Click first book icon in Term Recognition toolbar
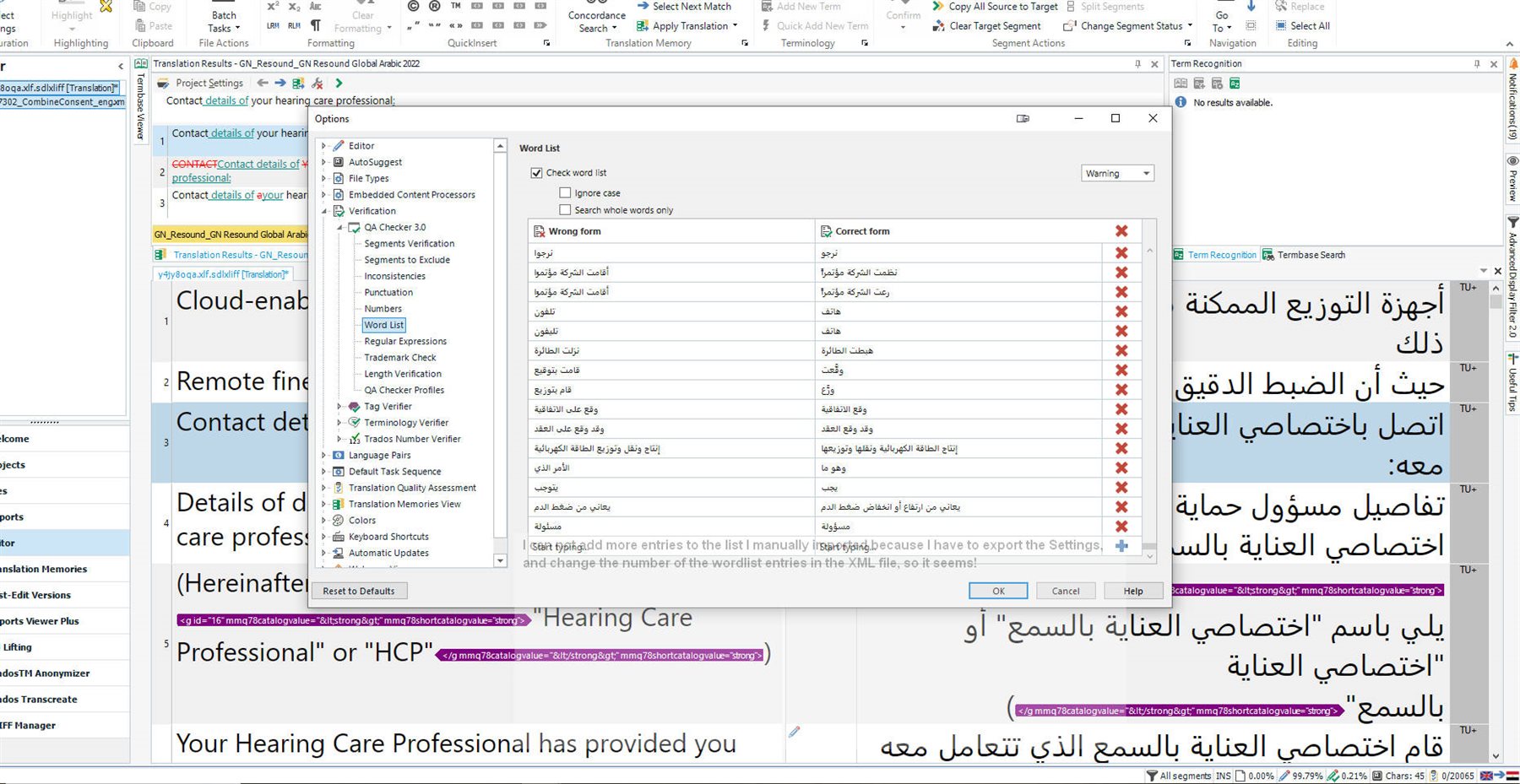Viewport: 1520px width, 784px height. pyautogui.click(x=1181, y=83)
